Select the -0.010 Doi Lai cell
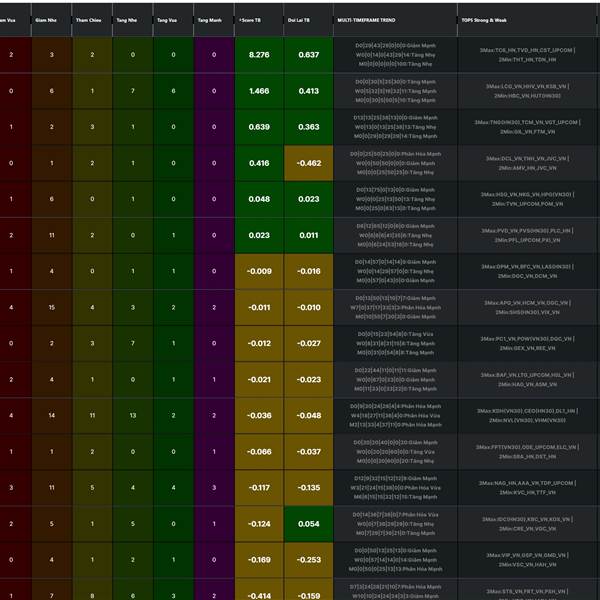The image size is (600, 600). [308, 307]
